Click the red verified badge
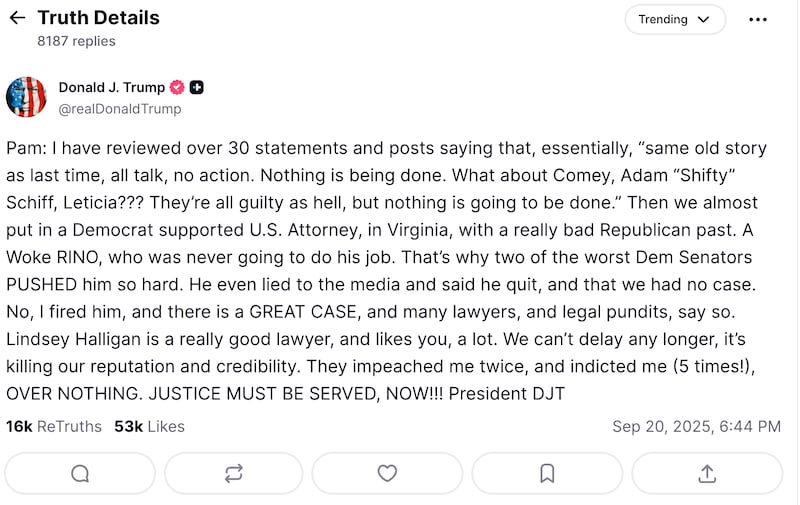The height and width of the screenshot is (505, 800). click(x=178, y=88)
